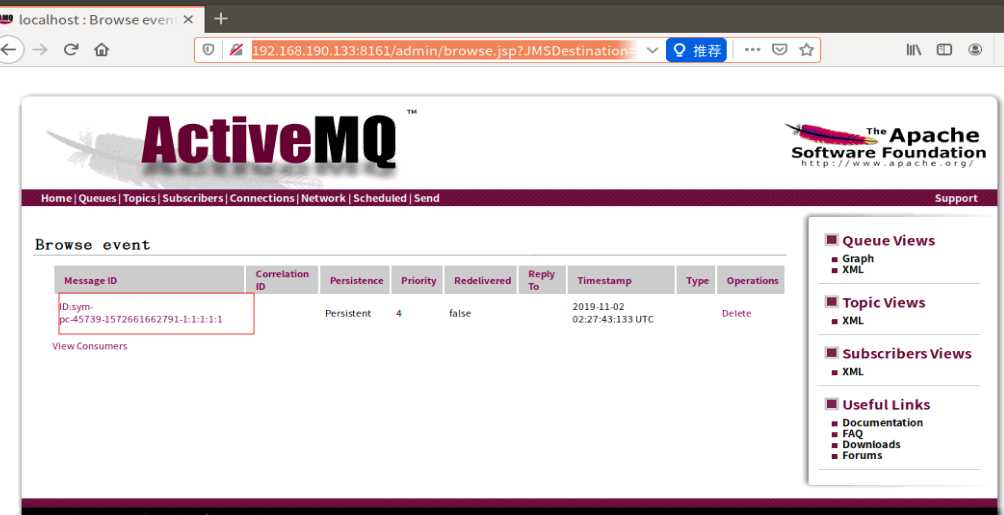Screen dimensions: 1004x515
Task: Open message ID sym-pc-45739 link
Action: [x=141, y=313]
